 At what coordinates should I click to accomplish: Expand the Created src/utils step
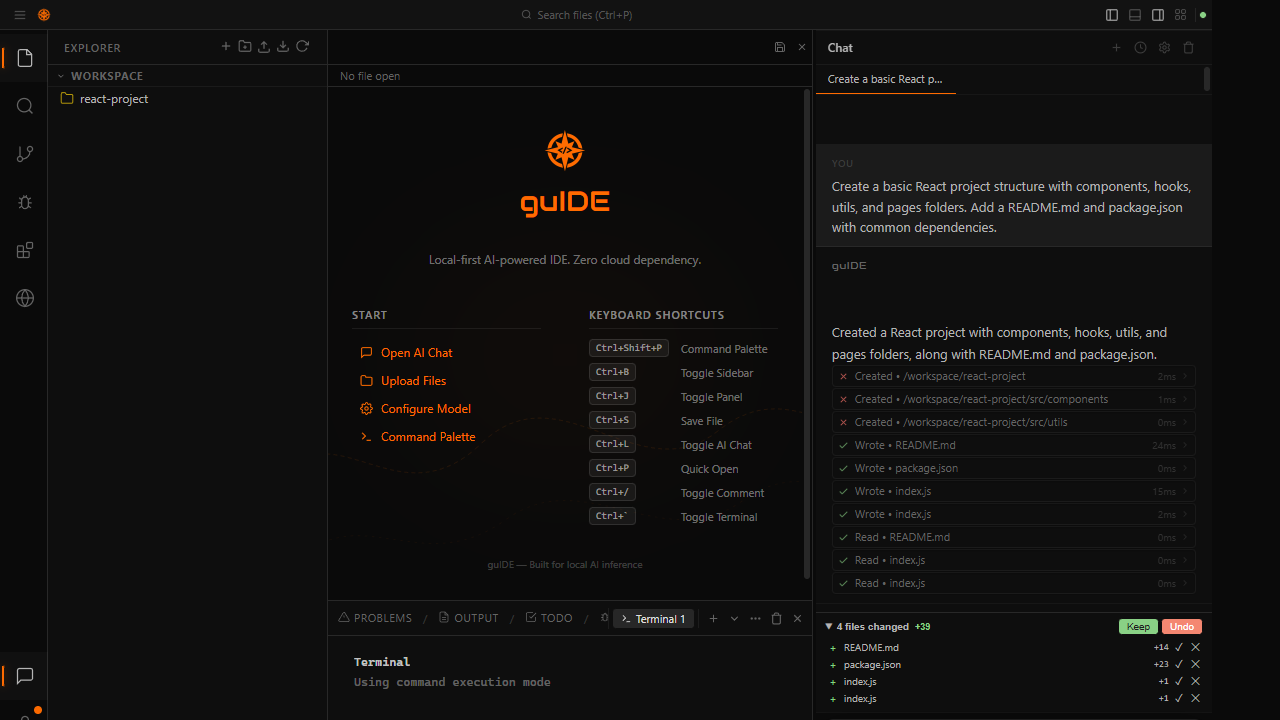(1014, 423)
